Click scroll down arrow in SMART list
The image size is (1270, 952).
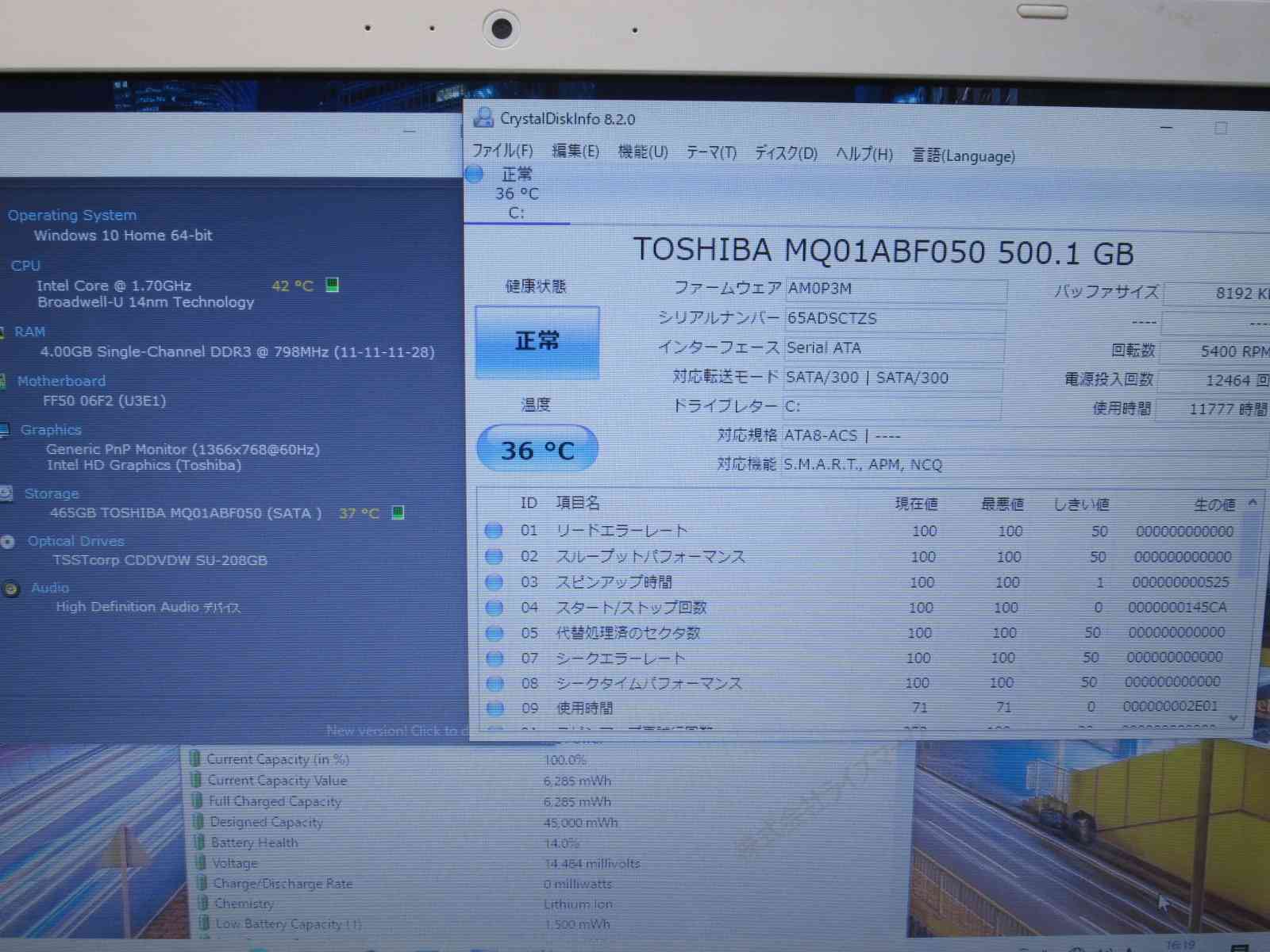click(1233, 717)
